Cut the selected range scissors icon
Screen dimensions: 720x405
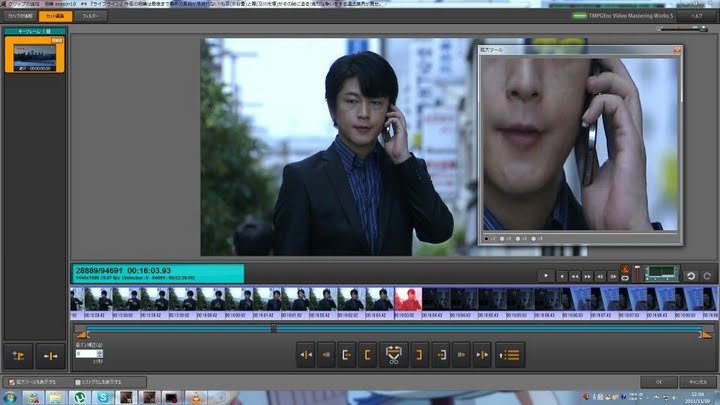(x=394, y=355)
